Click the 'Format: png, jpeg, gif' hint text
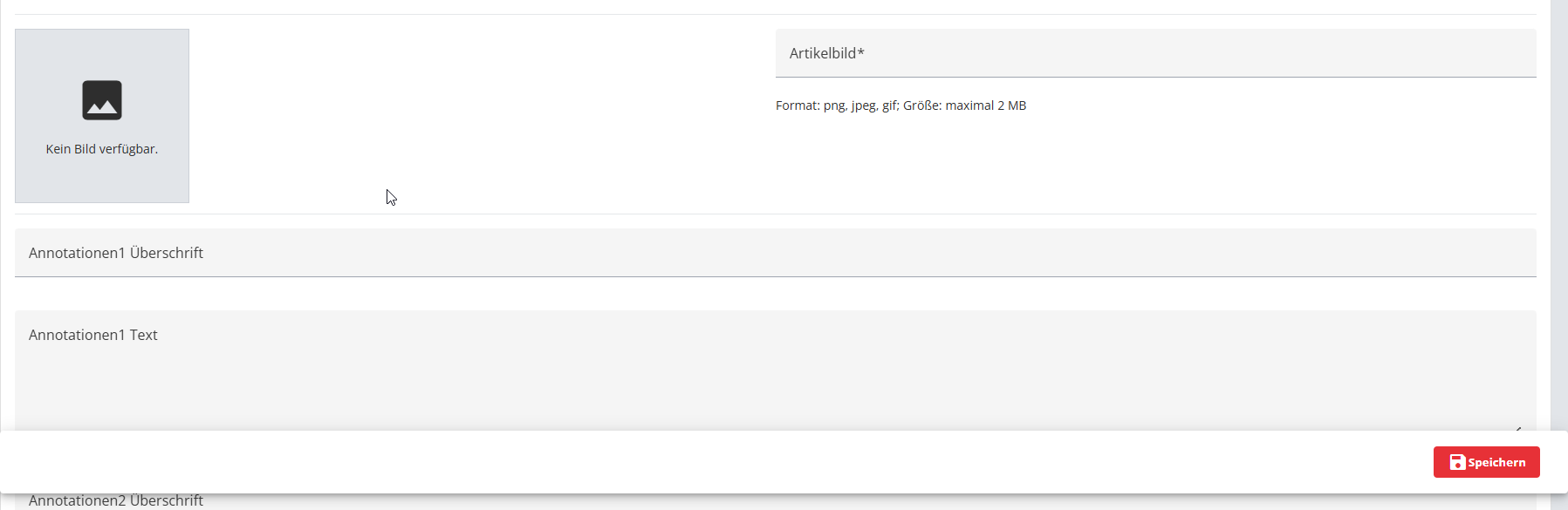Screen dimensions: 1568x510 point(836,105)
